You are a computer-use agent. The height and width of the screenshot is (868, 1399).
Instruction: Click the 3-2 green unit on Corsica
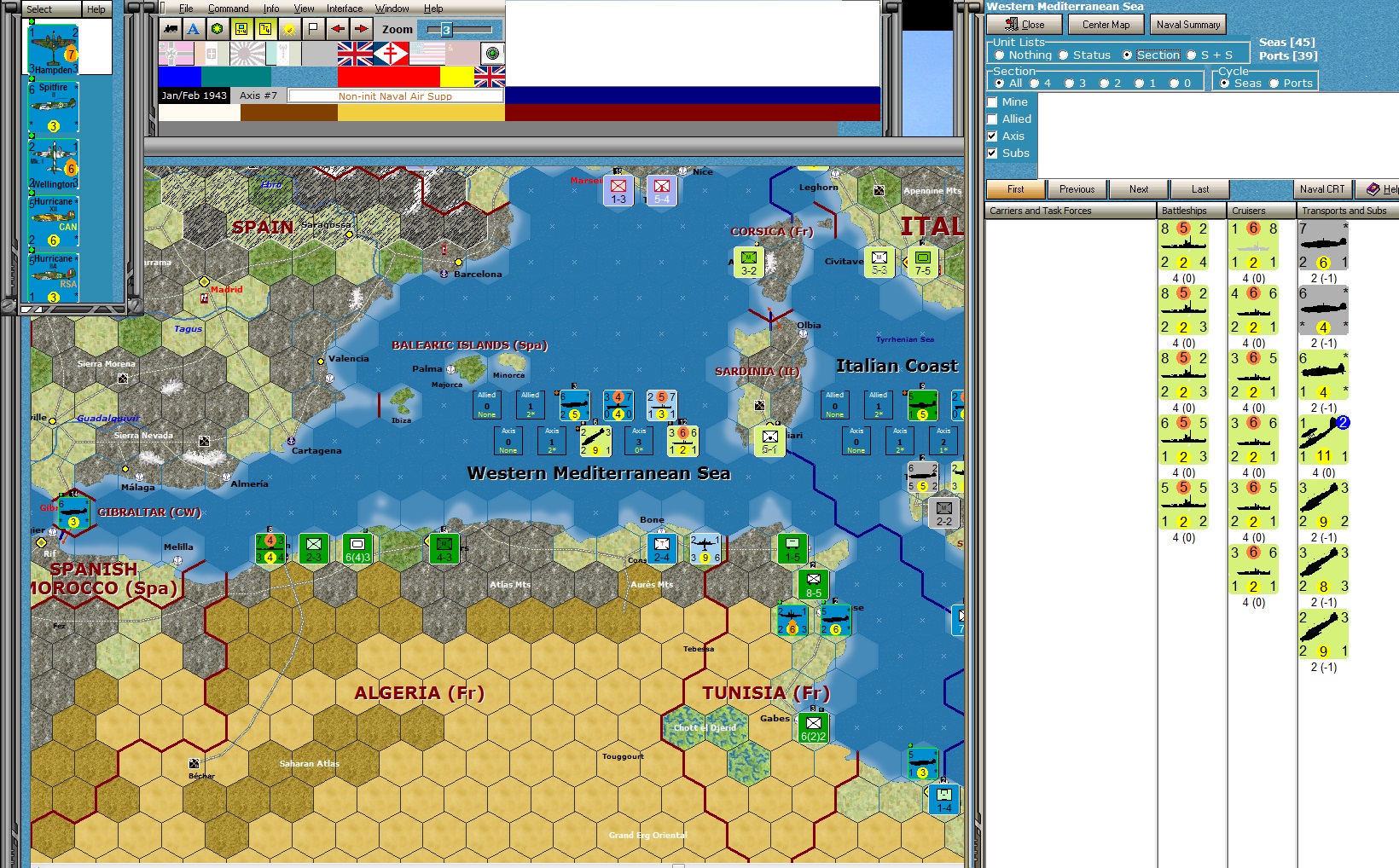[x=749, y=263]
